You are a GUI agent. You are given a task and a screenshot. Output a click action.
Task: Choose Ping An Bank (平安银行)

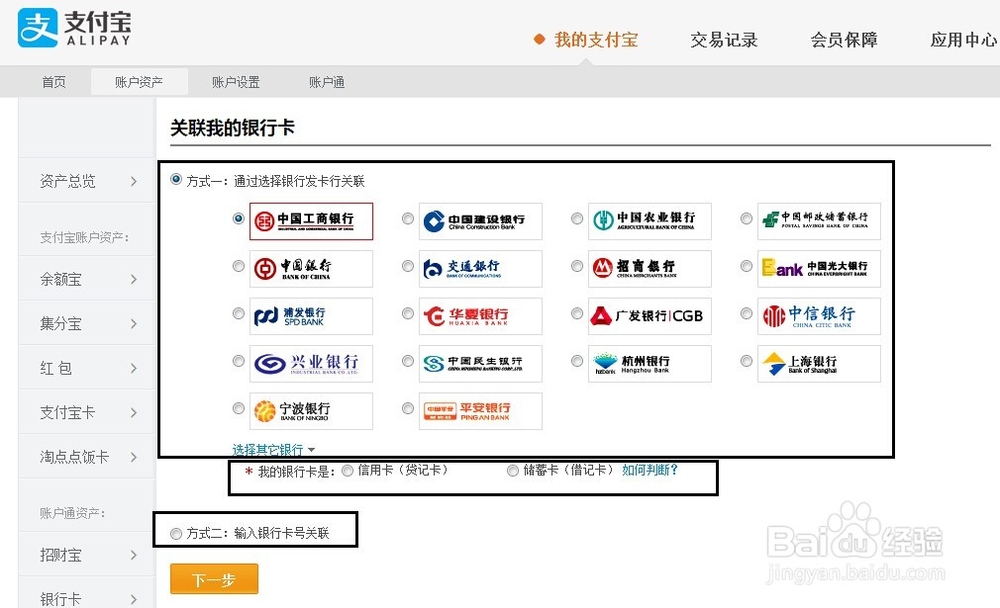click(480, 408)
